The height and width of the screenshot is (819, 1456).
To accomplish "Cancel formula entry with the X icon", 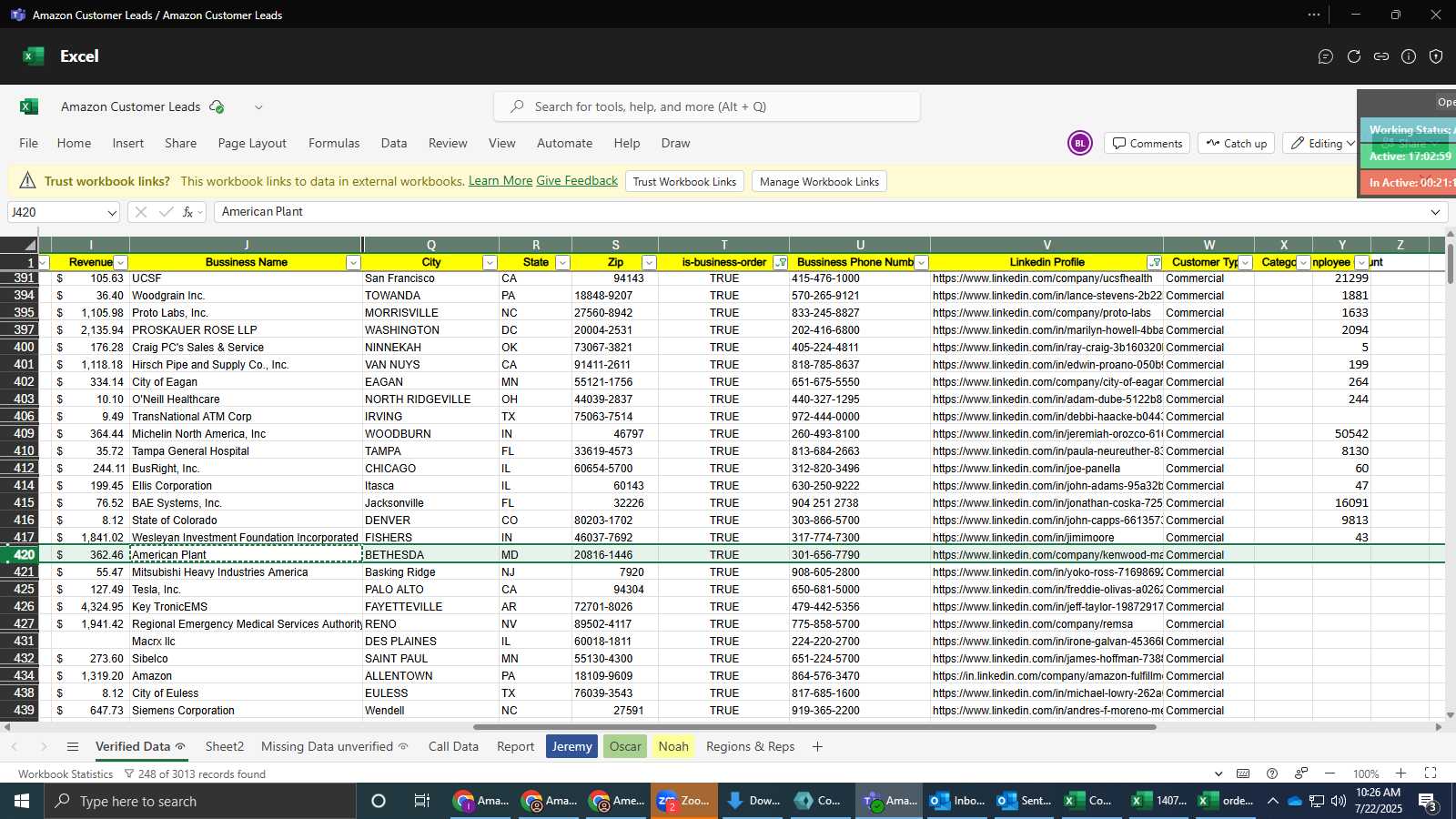I will coord(140,212).
